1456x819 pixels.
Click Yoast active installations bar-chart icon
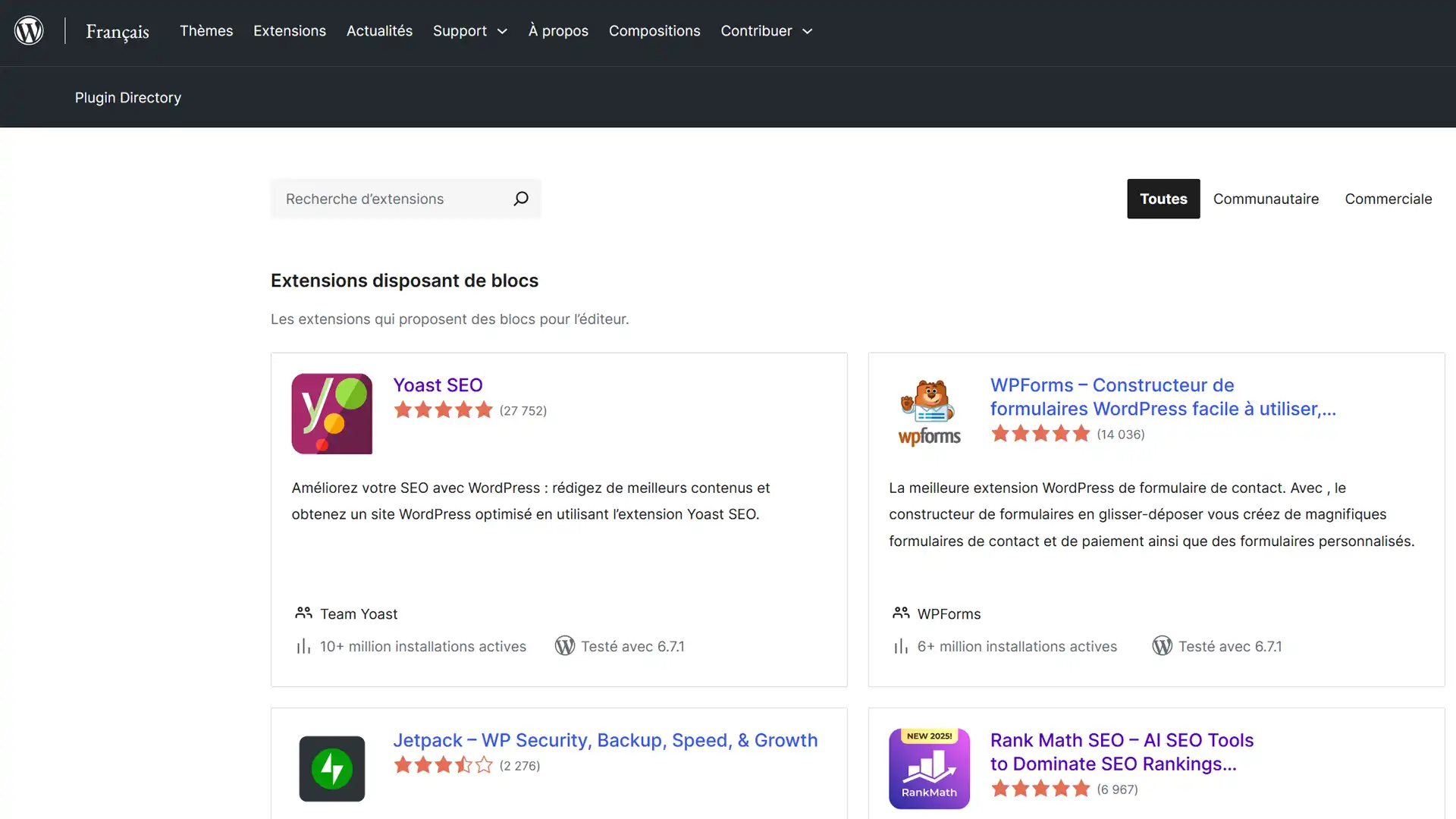pos(303,646)
